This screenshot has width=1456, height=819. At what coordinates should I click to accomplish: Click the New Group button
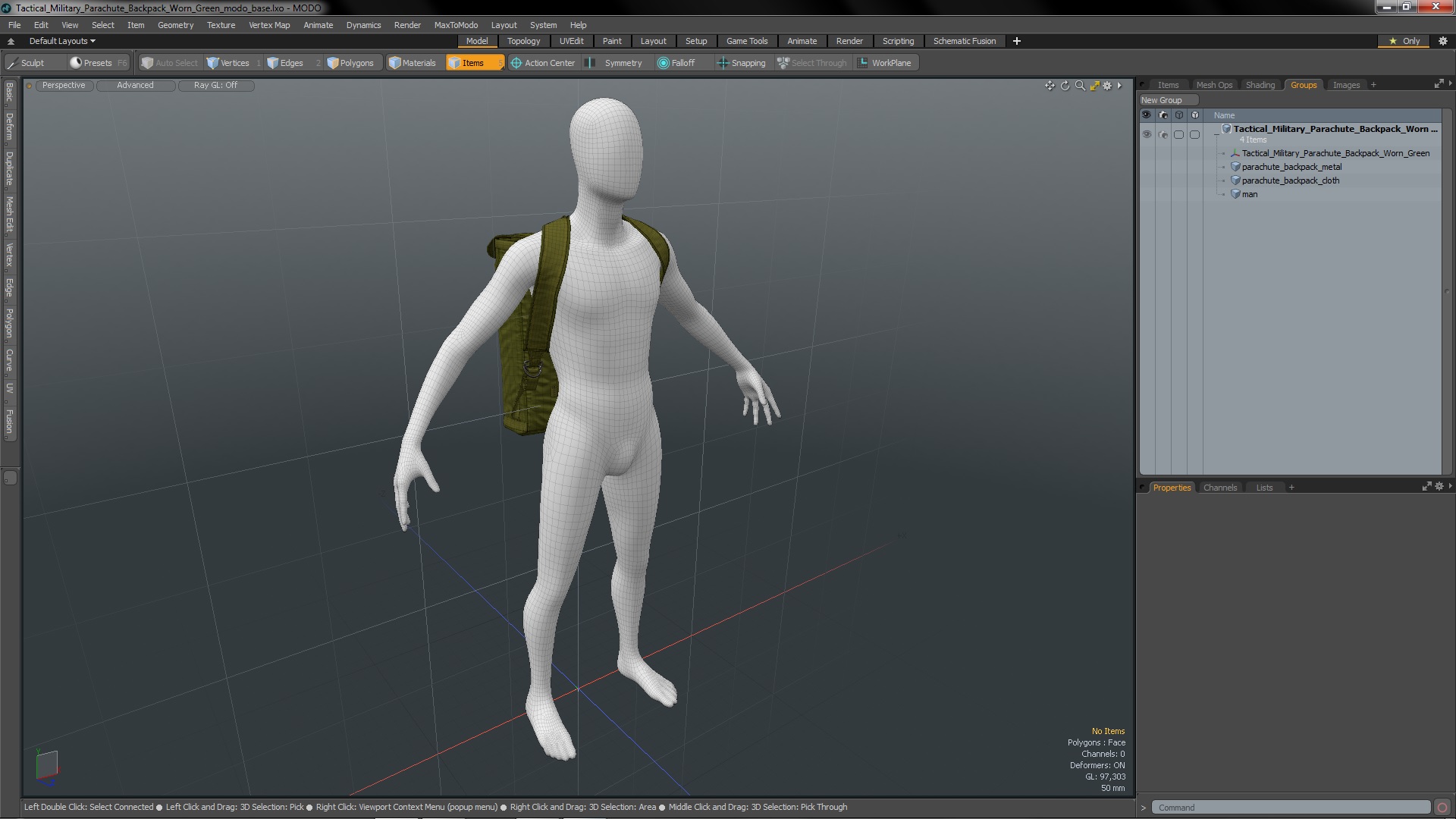(x=1161, y=100)
